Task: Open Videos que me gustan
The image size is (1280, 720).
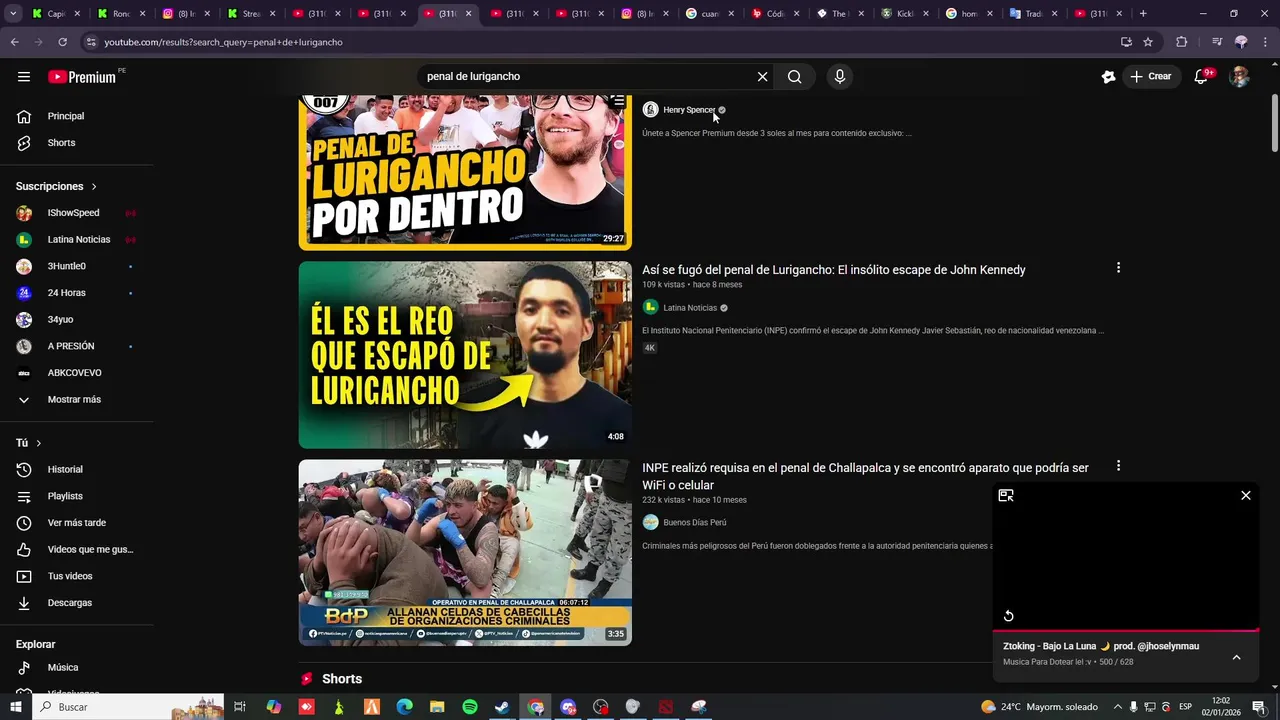Action: 78,549
